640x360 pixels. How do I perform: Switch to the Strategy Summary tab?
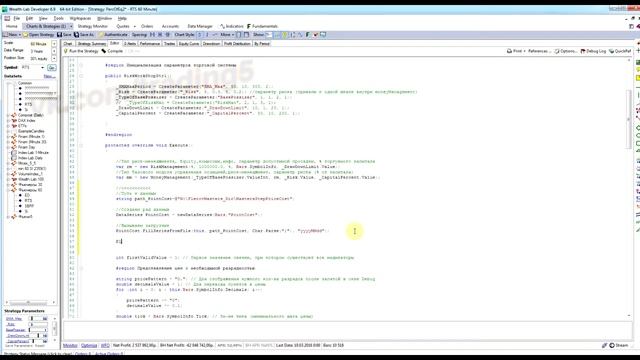point(91,43)
